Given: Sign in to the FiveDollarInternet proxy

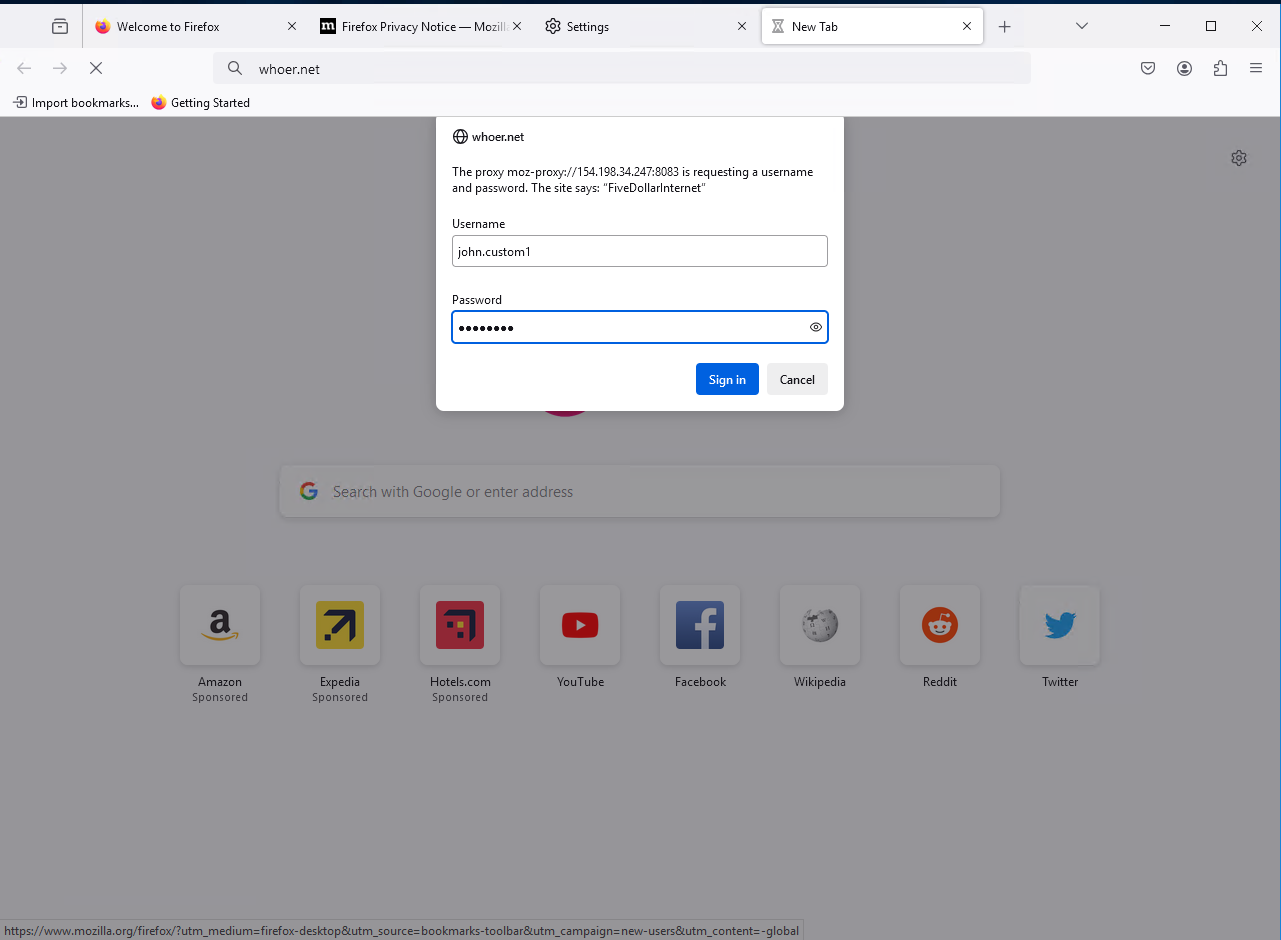Looking at the screenshot, I should pos(727,379).
